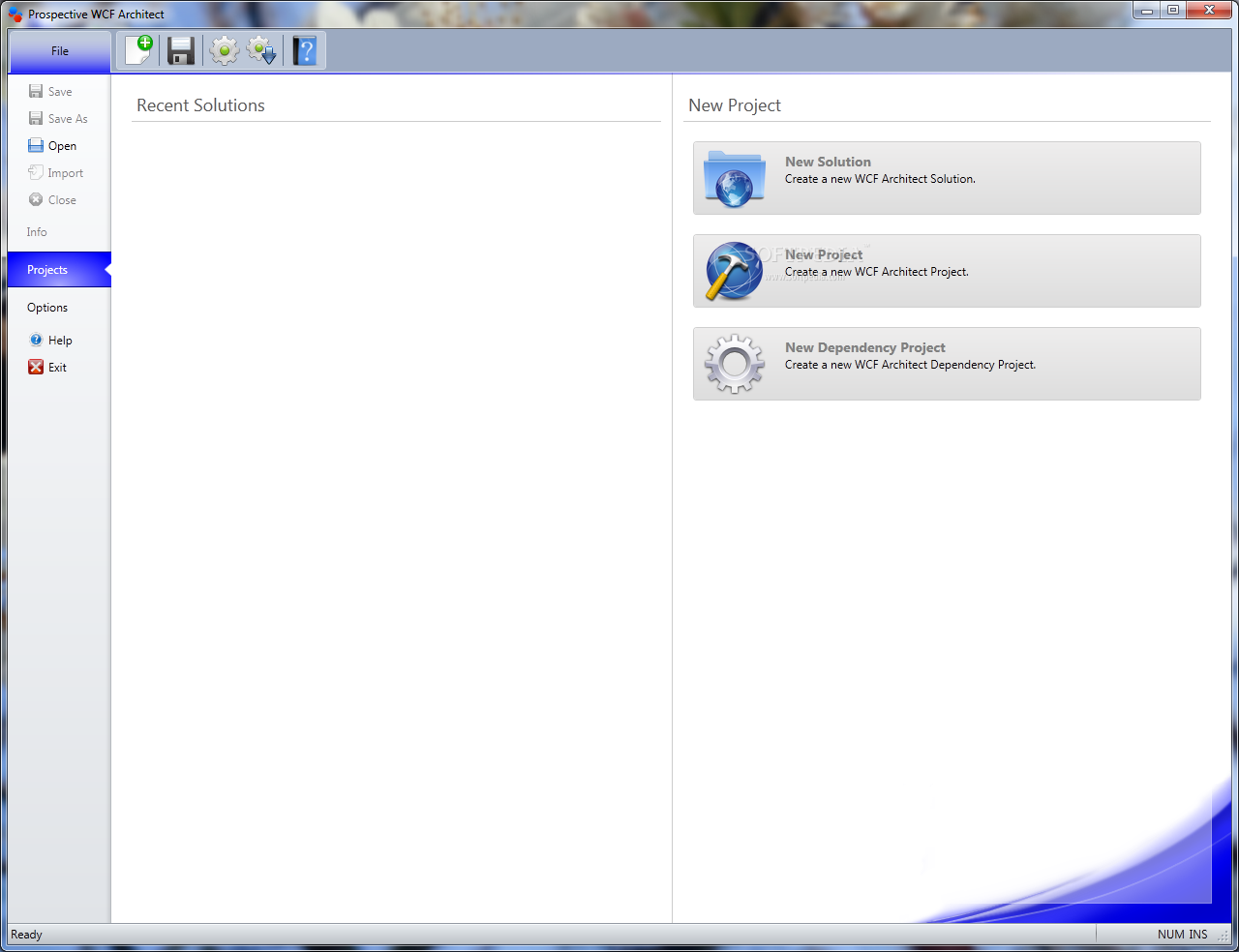Screen dimensions: 1239x952
Task: Open the blue question-mark help book in the toolbar
Action: pos(305,50)
